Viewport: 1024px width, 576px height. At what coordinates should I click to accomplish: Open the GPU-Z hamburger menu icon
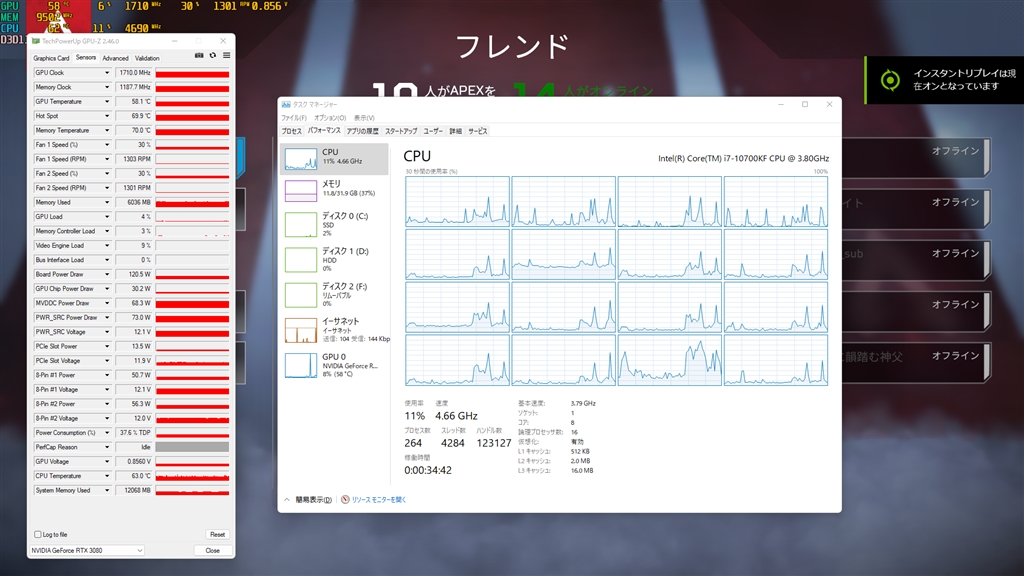(227, 56)
